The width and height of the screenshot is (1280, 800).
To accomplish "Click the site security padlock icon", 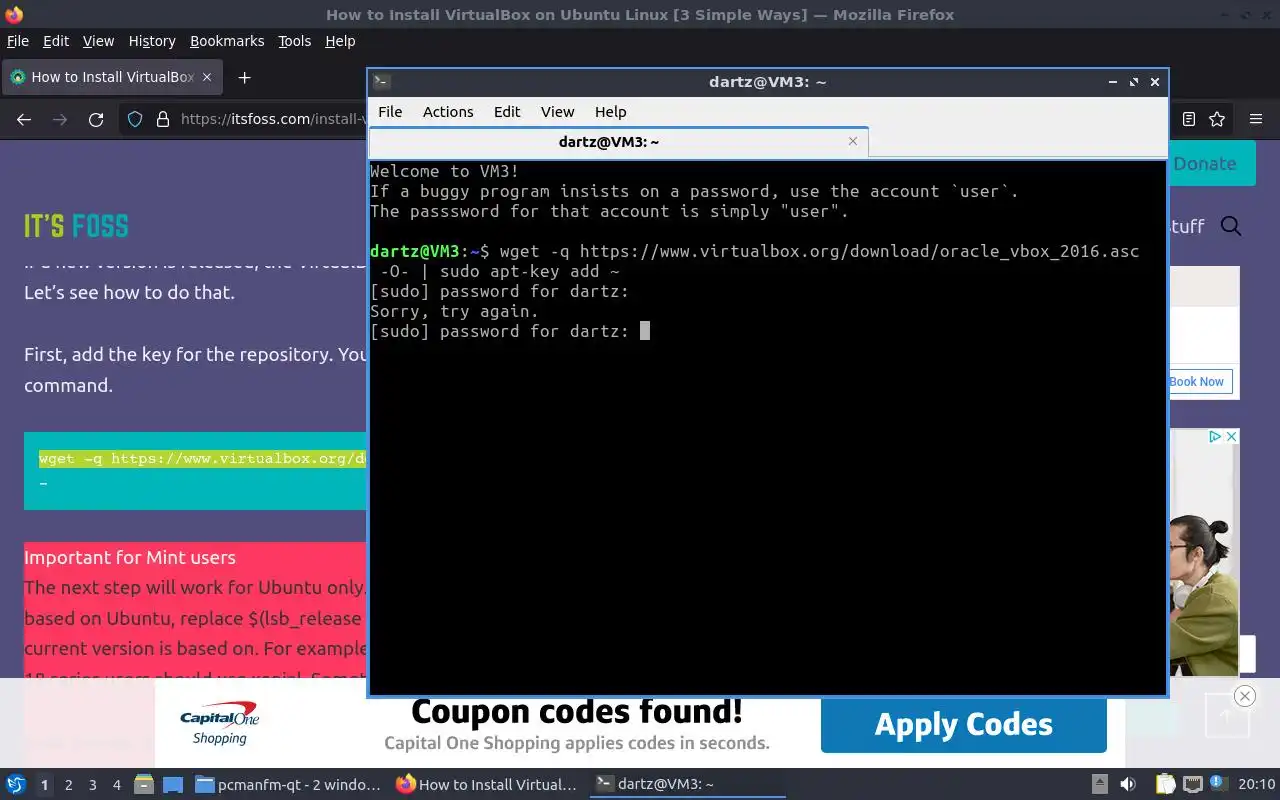I will [163, 119].
